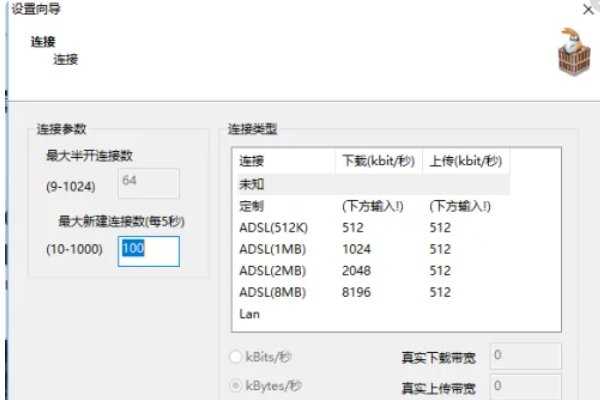Click the 8196 download value cell

(356, 292)
